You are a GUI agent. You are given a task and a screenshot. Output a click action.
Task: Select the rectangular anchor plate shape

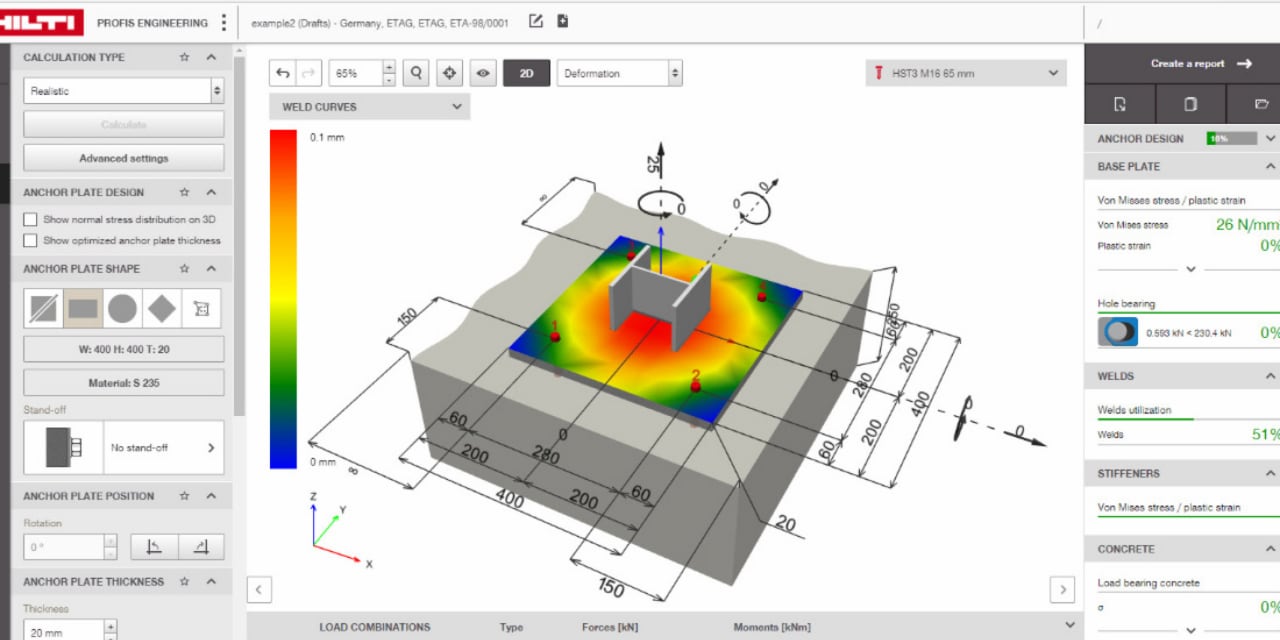83,308
